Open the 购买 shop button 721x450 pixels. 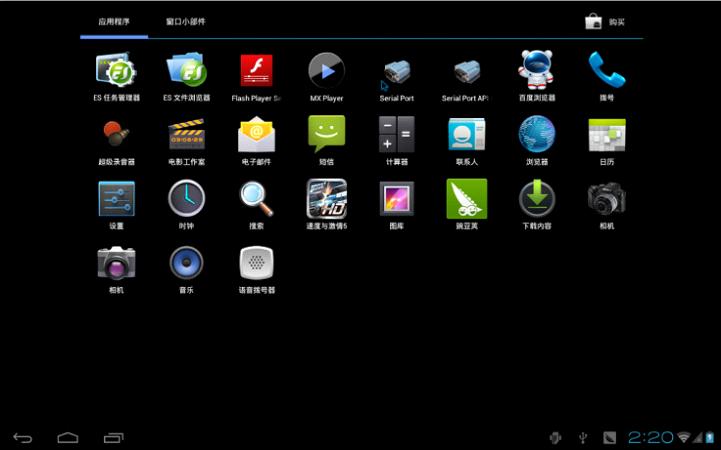pos(605,22)
